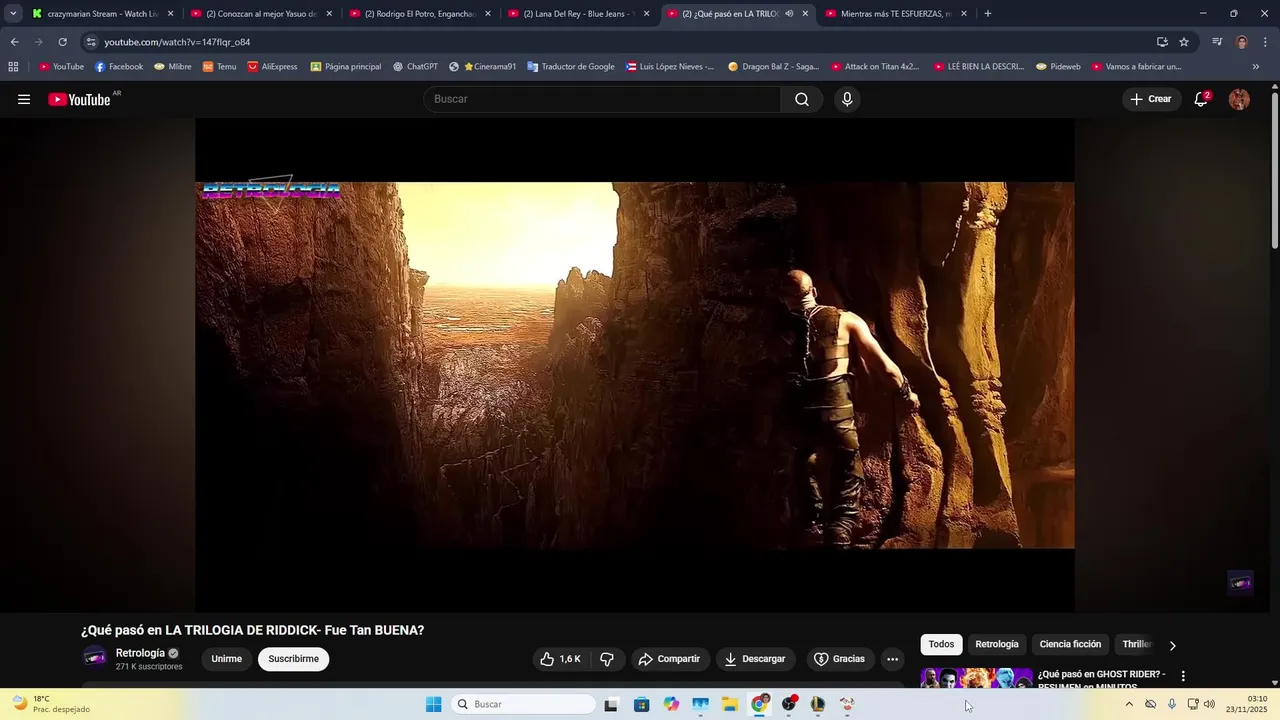Open the Temu bookmark
Viewport: 1280px width, 720px height.
(x=220, y=67)
